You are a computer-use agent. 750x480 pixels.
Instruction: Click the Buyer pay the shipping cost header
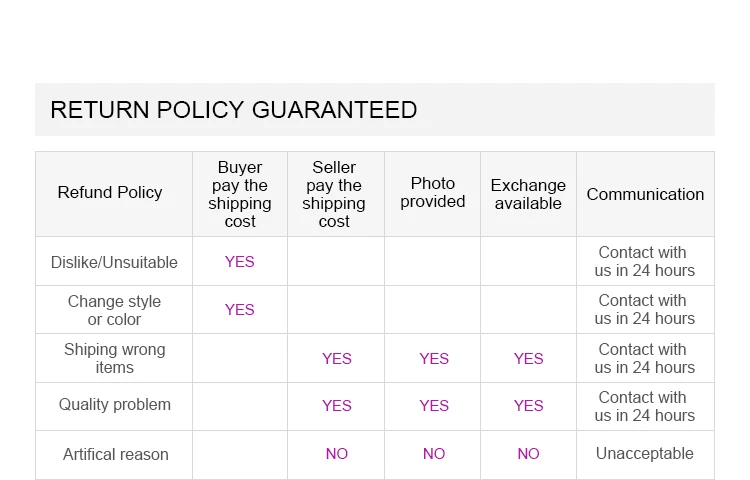pyautogui.click(x=240, y=194)
